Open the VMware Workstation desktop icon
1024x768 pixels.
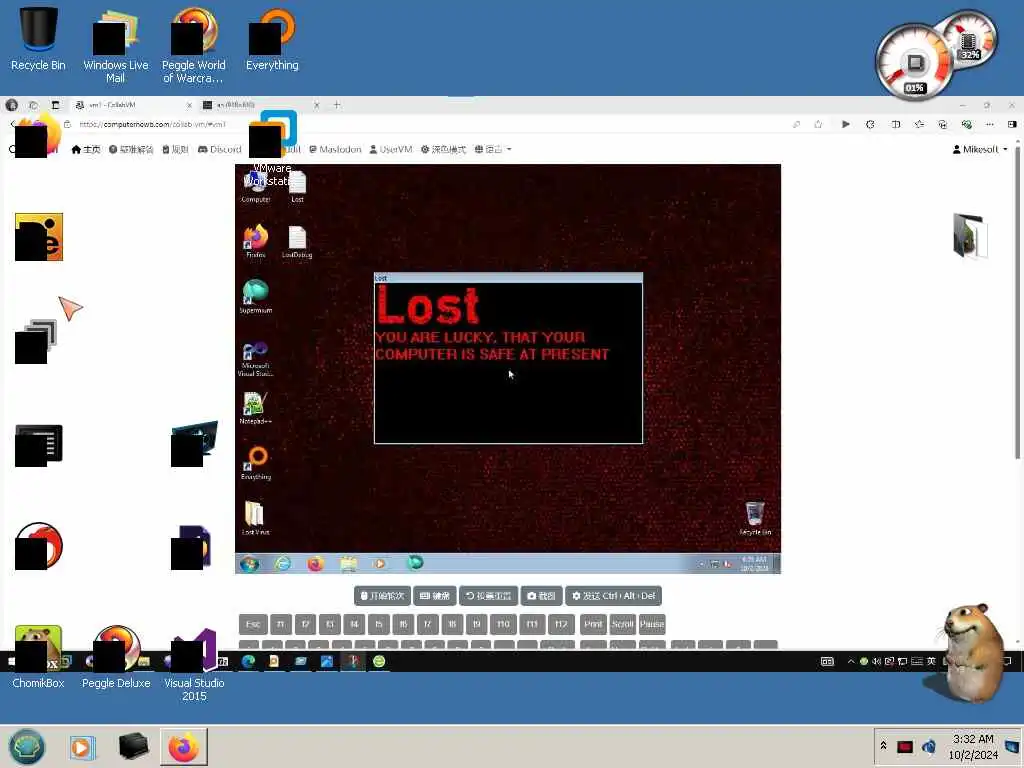pos(272,149)
